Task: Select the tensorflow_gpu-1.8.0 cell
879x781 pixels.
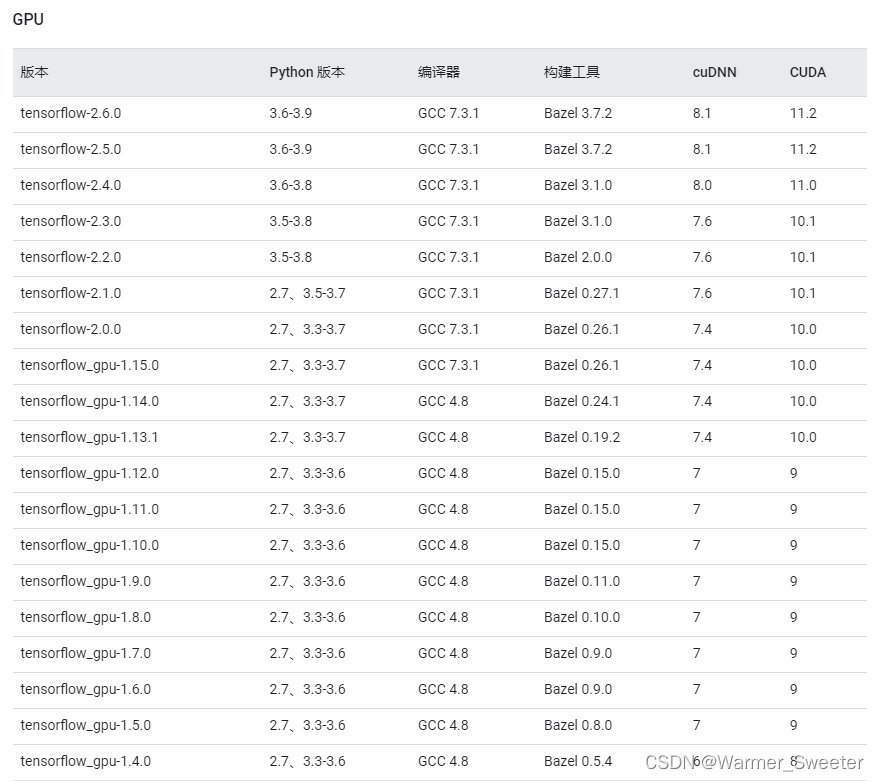Action: point(86,617)
